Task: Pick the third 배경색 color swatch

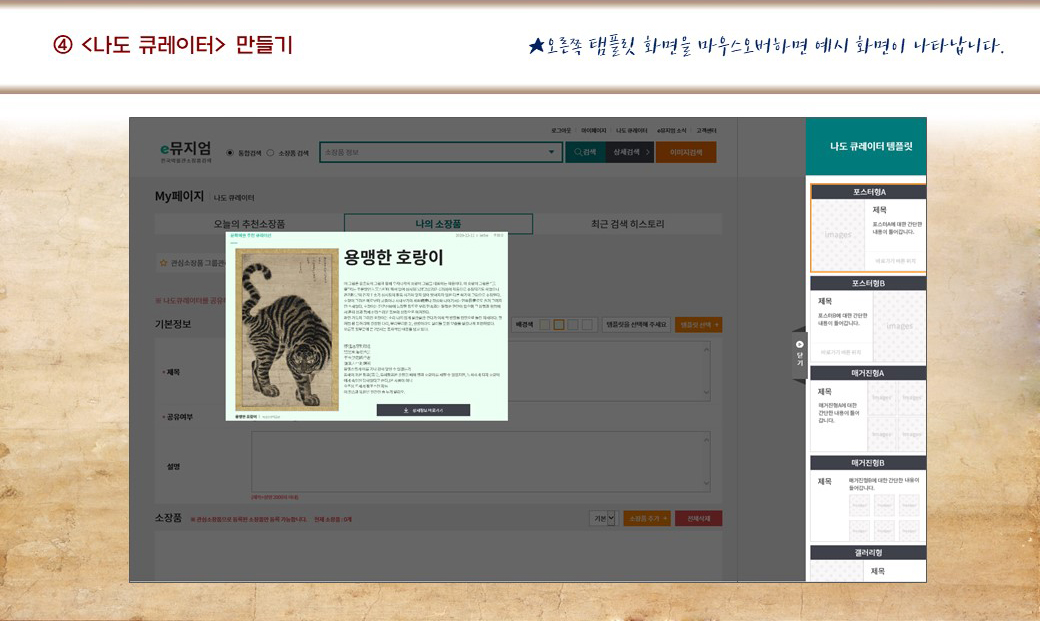Action: tap(573, 324)
